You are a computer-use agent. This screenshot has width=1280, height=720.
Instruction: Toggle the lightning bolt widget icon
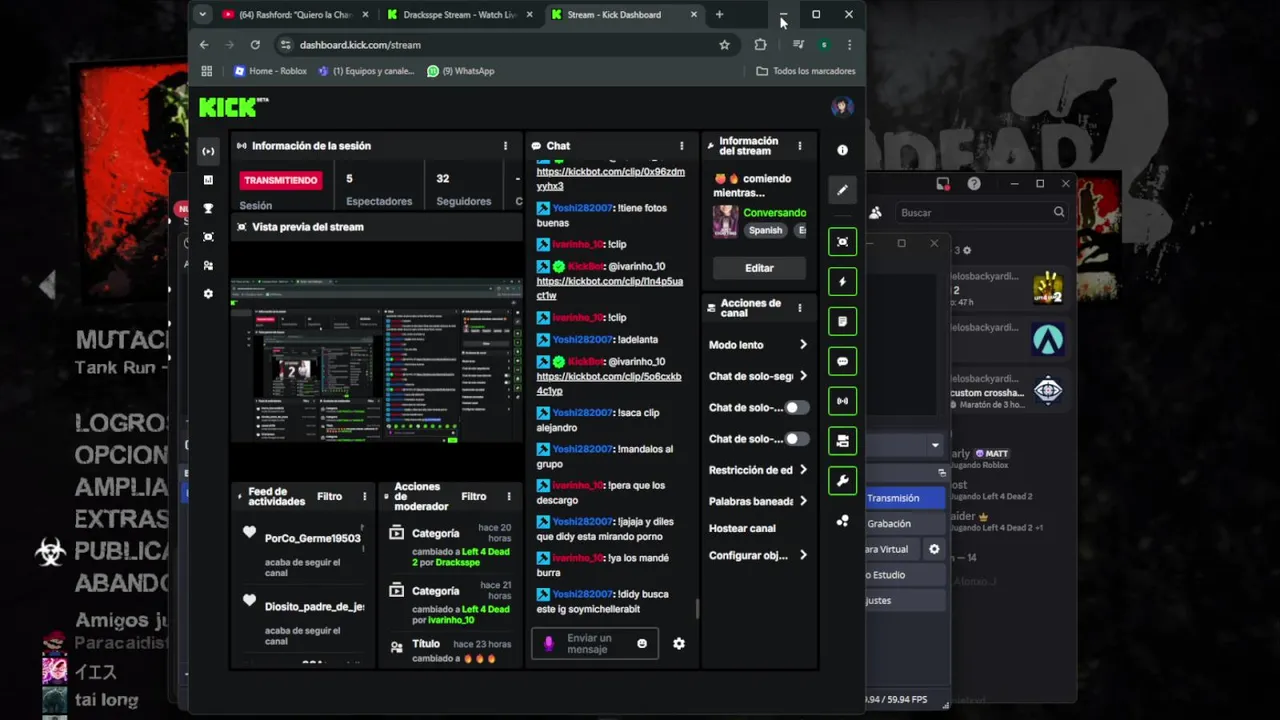tap(842, 282)
